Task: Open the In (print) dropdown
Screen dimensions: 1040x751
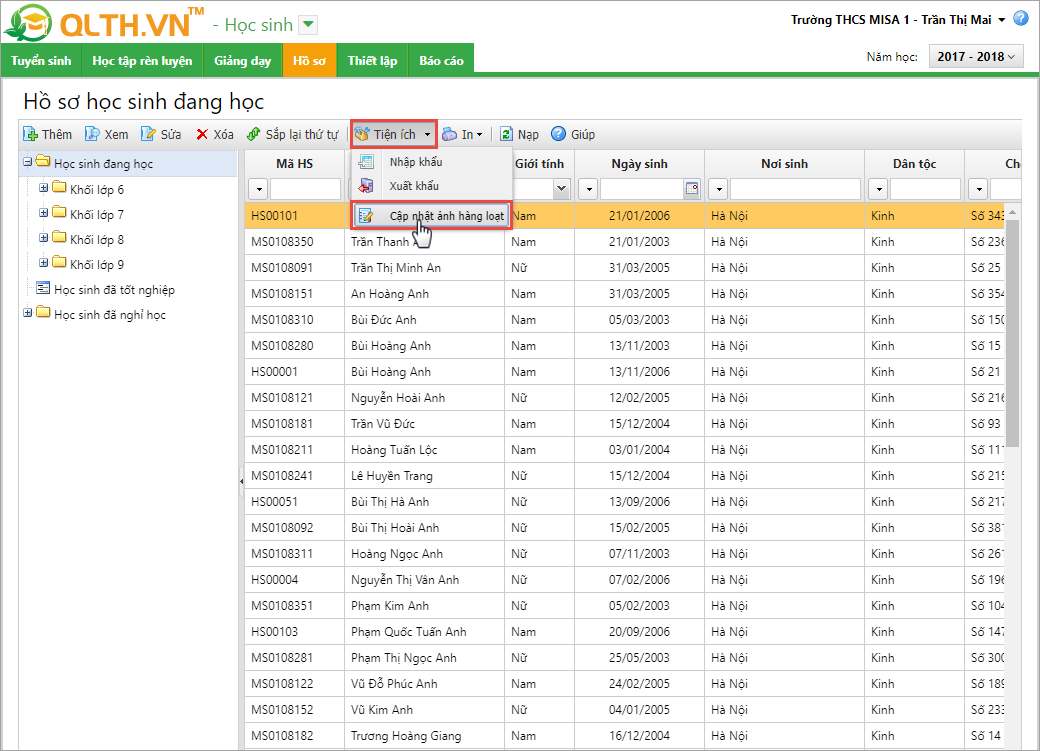Action: tap(462, 134)
